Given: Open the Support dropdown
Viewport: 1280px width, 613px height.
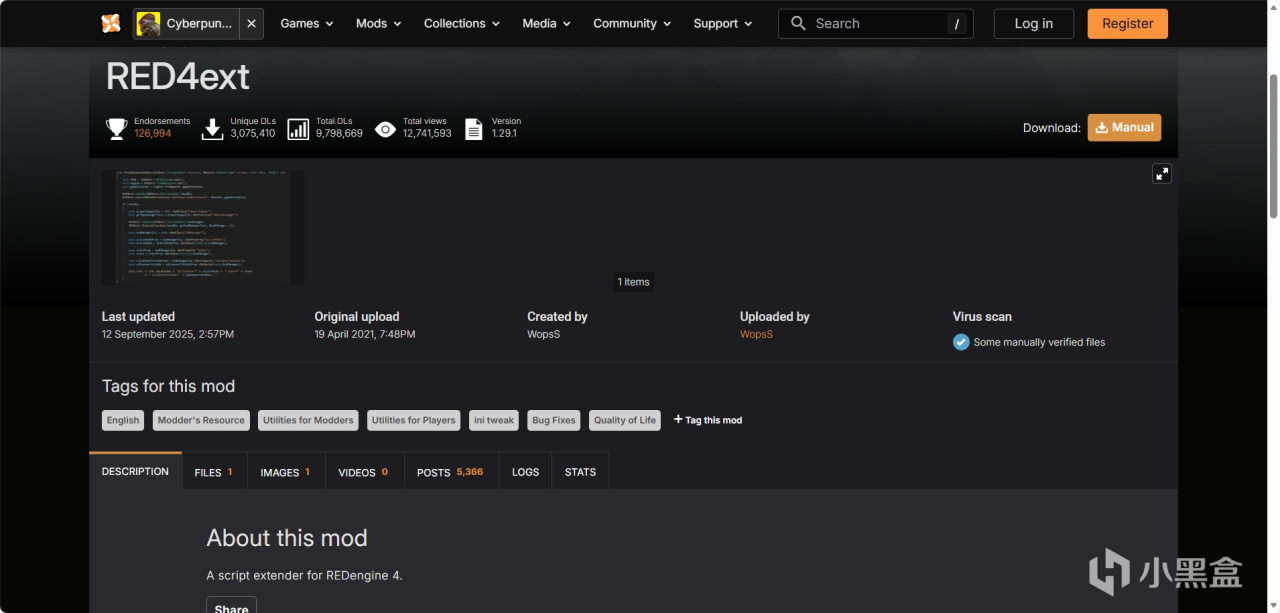Looking at the screenshot, I should [723, 23].
